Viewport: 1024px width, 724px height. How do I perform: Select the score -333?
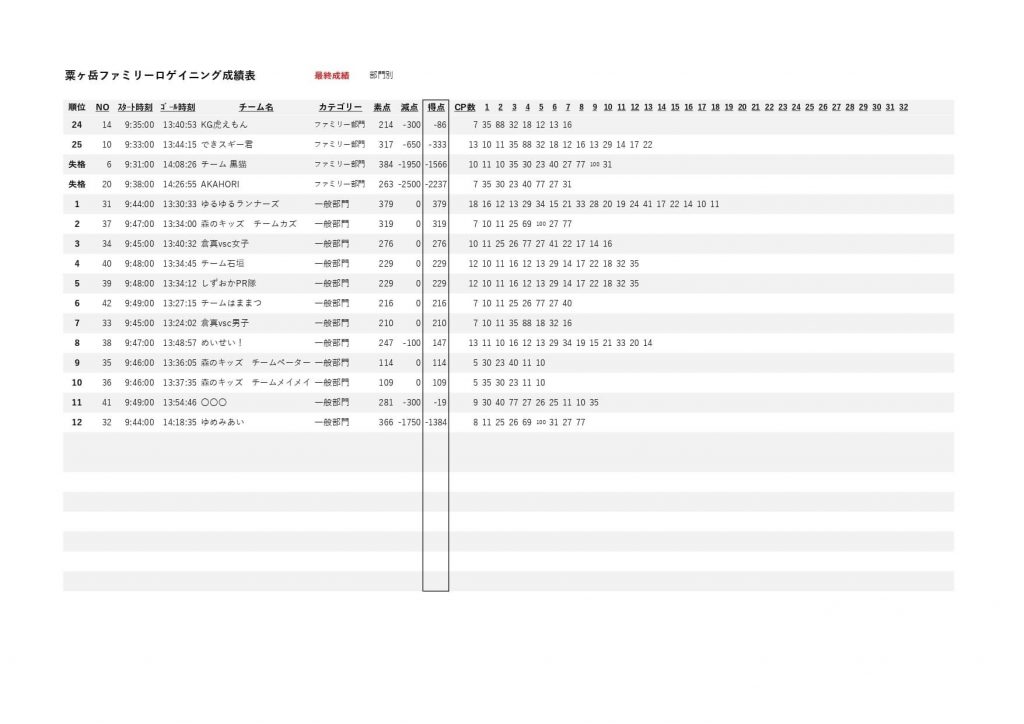(x=438, y=144)
